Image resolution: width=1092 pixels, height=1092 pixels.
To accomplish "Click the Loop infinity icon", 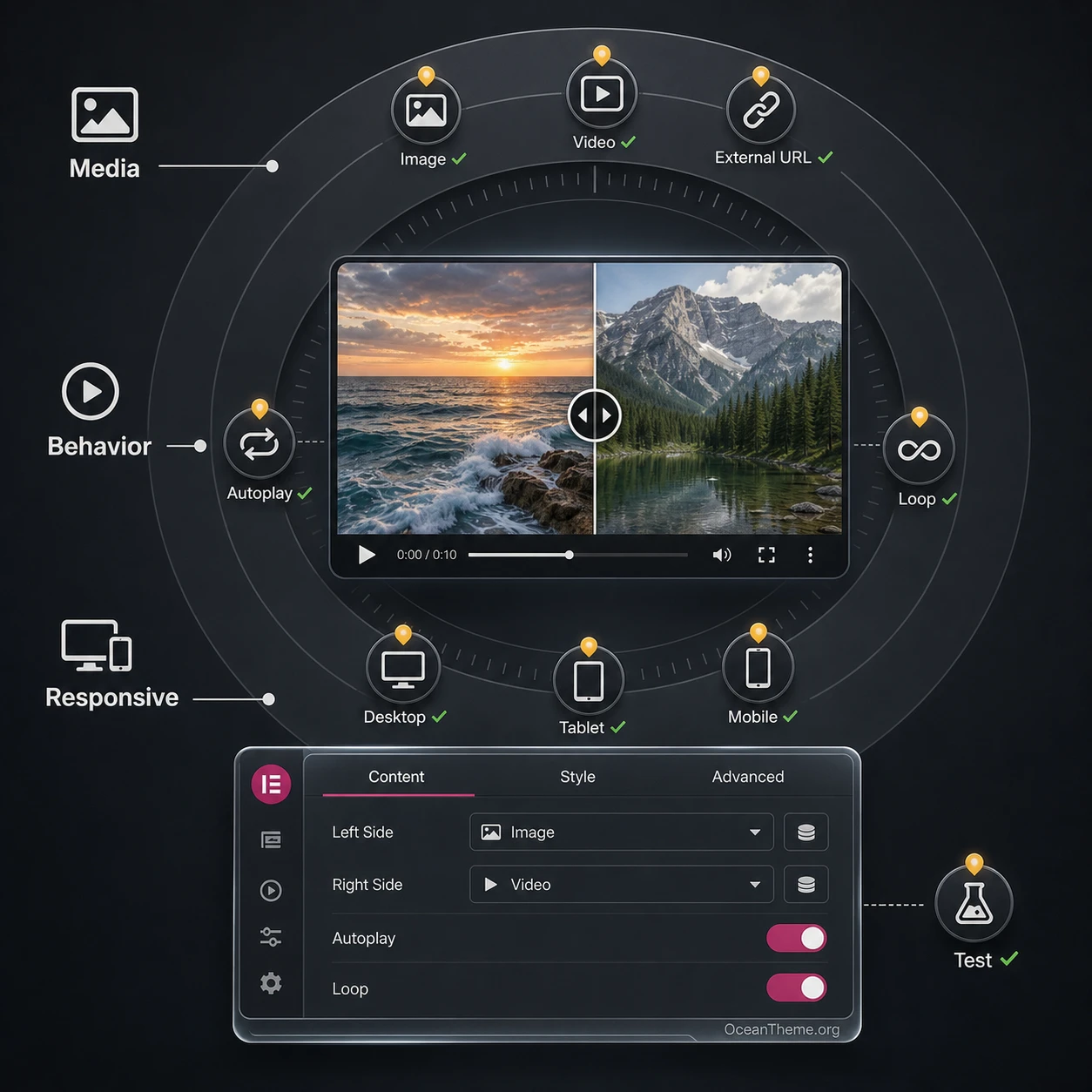I will 919,449.
